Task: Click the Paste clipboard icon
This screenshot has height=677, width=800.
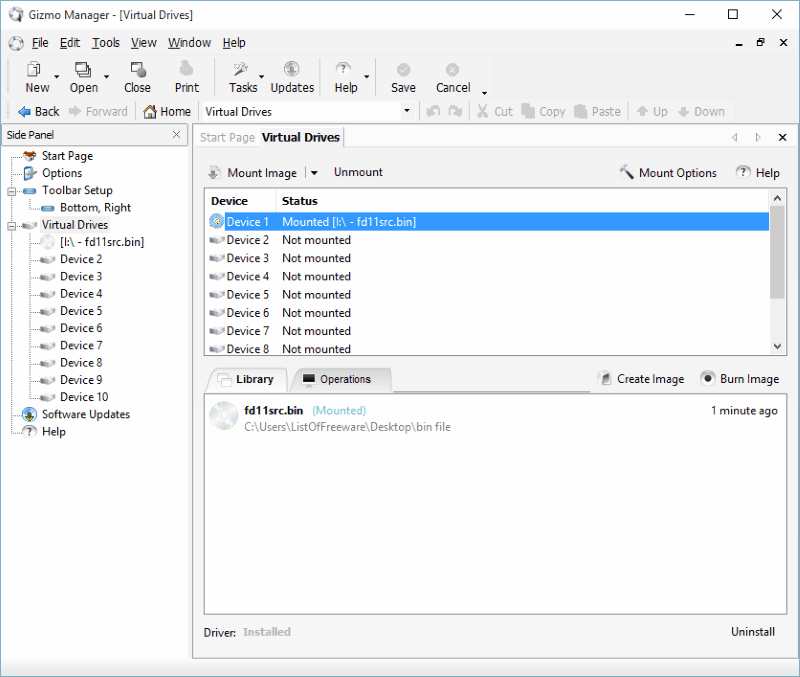Action: (x=581, y=111)
